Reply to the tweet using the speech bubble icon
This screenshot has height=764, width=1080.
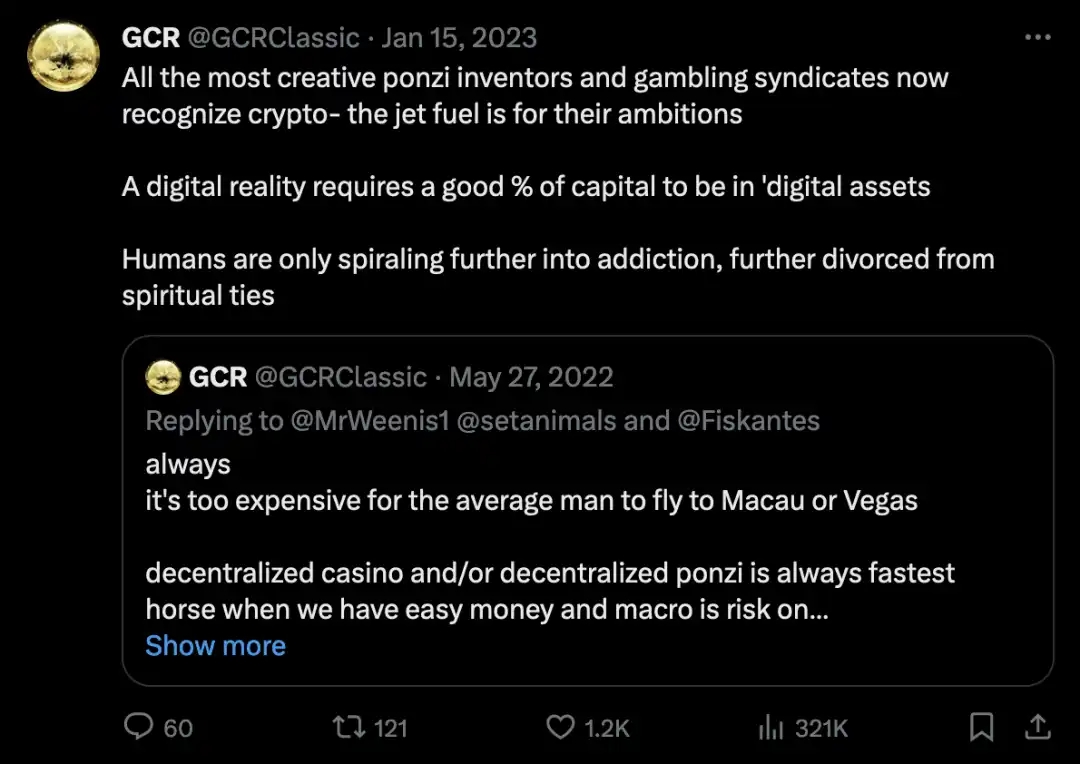click(139, 728)
